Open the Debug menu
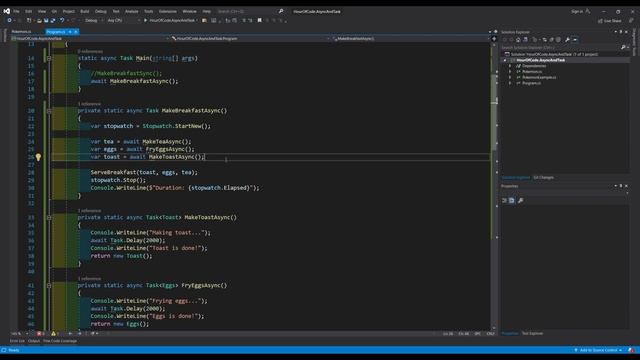640x360 pixels. (x=101, y=11)
